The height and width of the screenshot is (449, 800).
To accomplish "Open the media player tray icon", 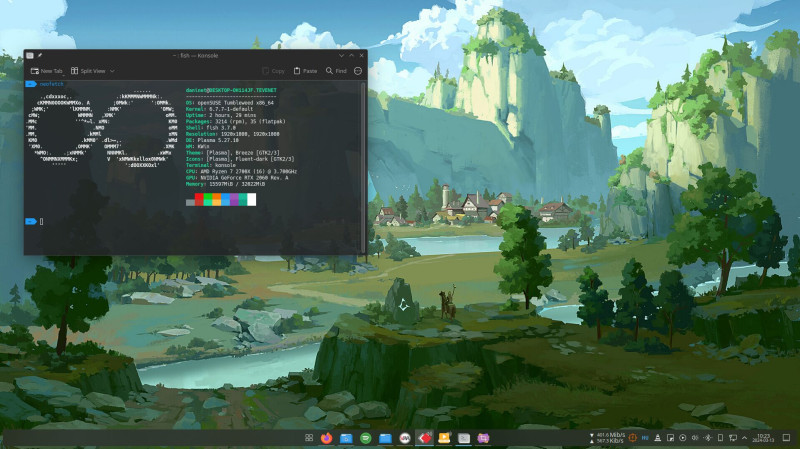I will click(x=683, y=438).
